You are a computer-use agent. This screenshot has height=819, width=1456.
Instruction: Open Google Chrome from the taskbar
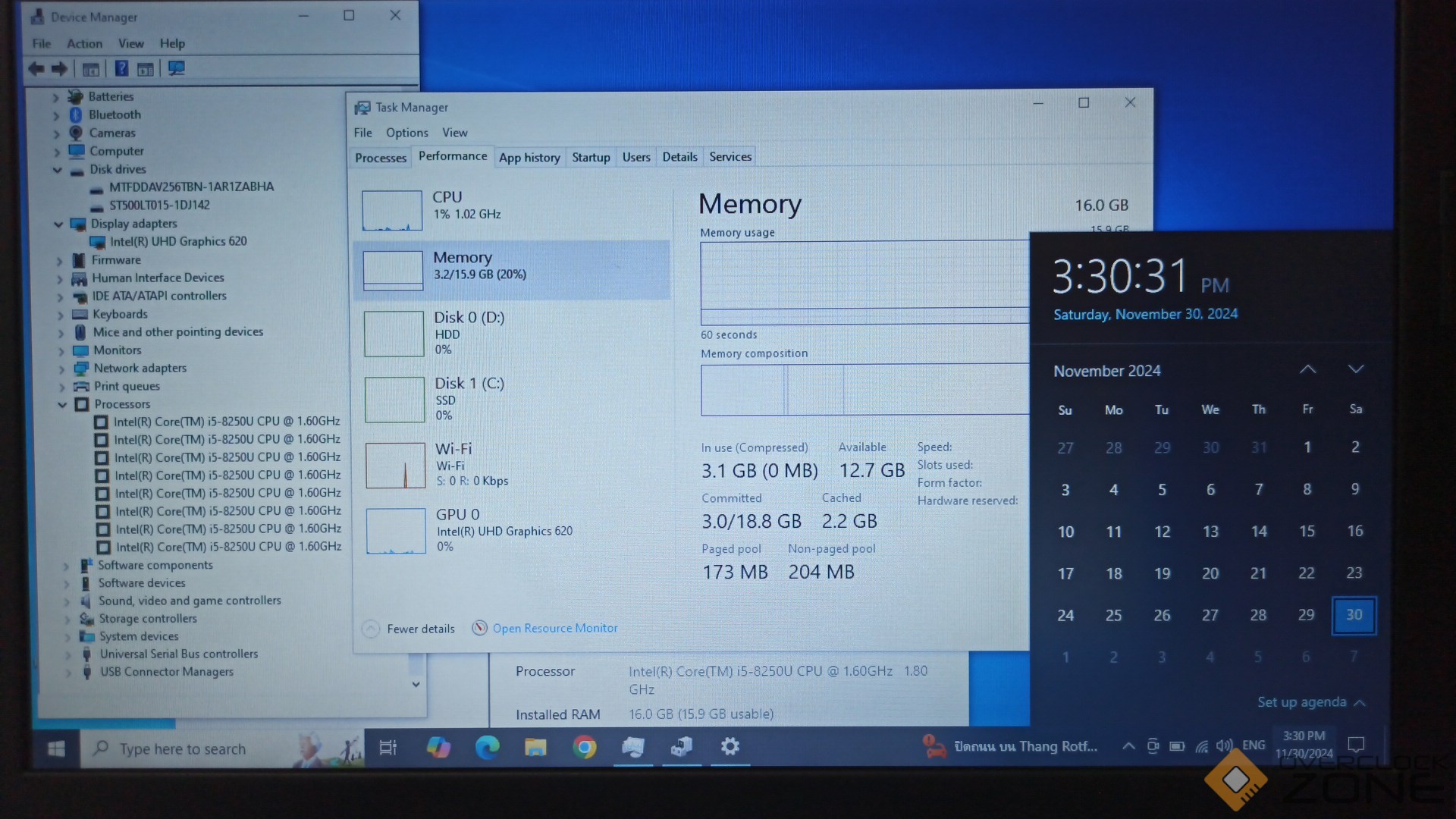[584, 748]
